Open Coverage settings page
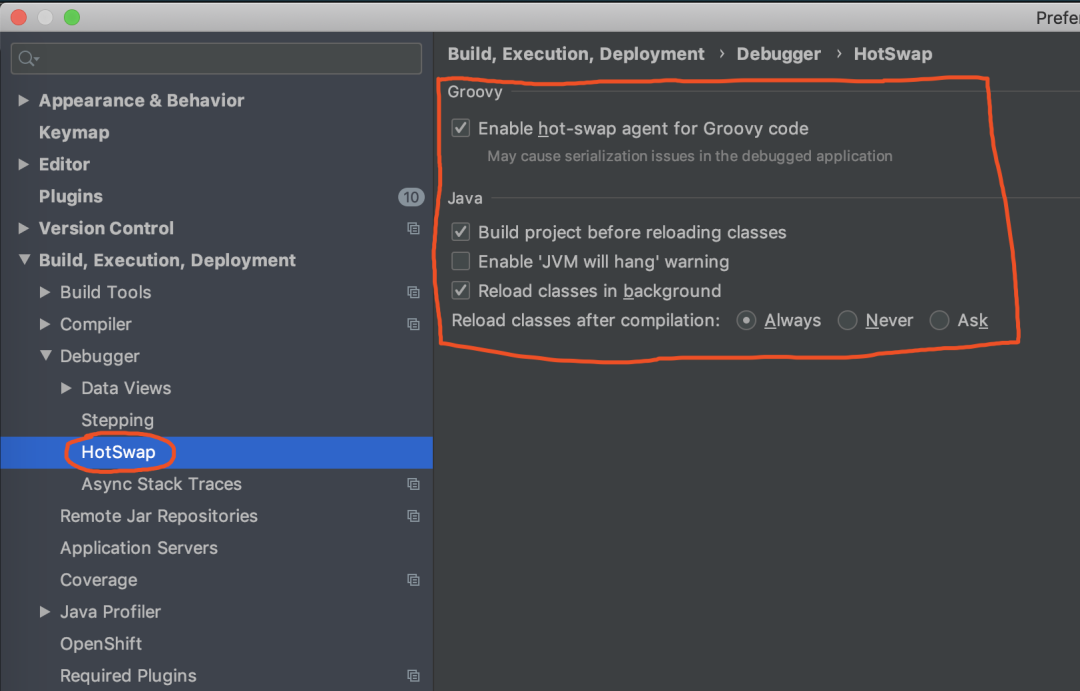The image size is (1080, 691). tap(98, 580)
